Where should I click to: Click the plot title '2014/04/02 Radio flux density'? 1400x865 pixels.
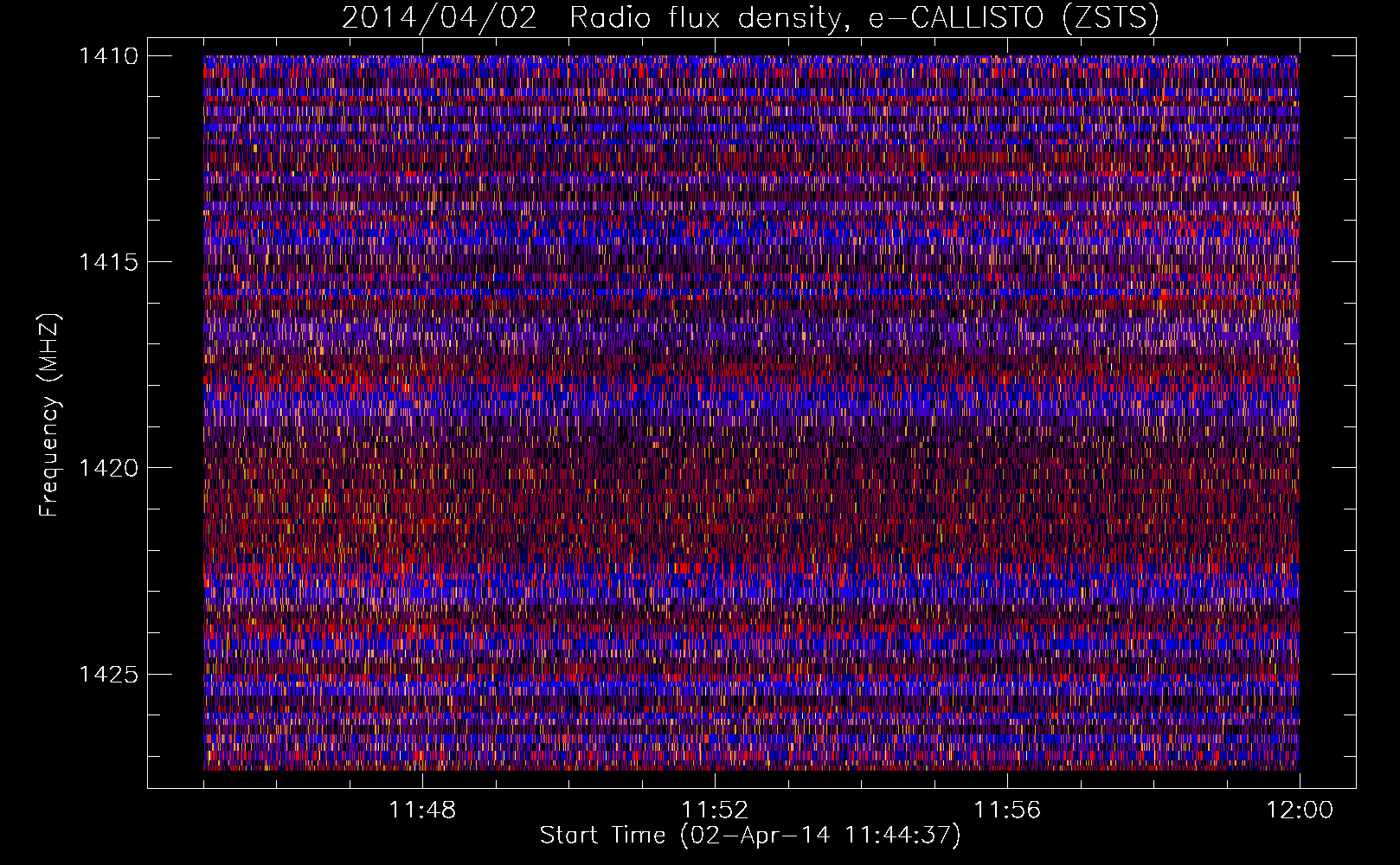point(750,18)
